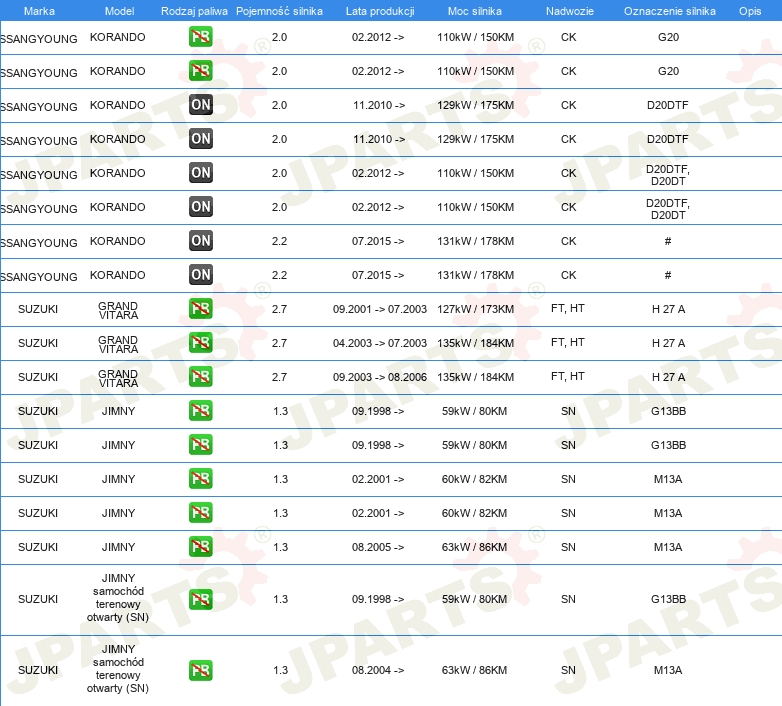Click the ON diesel icon in first Korando 129kW row

coord(201,105)
